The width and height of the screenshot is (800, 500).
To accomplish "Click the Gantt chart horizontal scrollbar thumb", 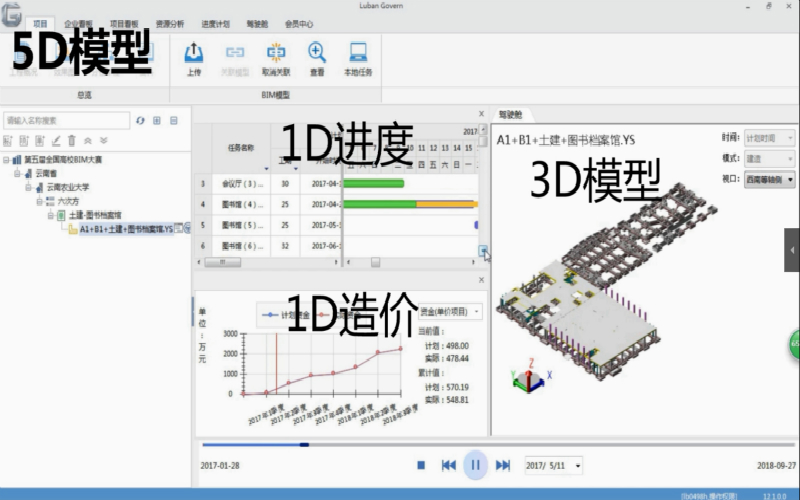I will tap(376, 262).
